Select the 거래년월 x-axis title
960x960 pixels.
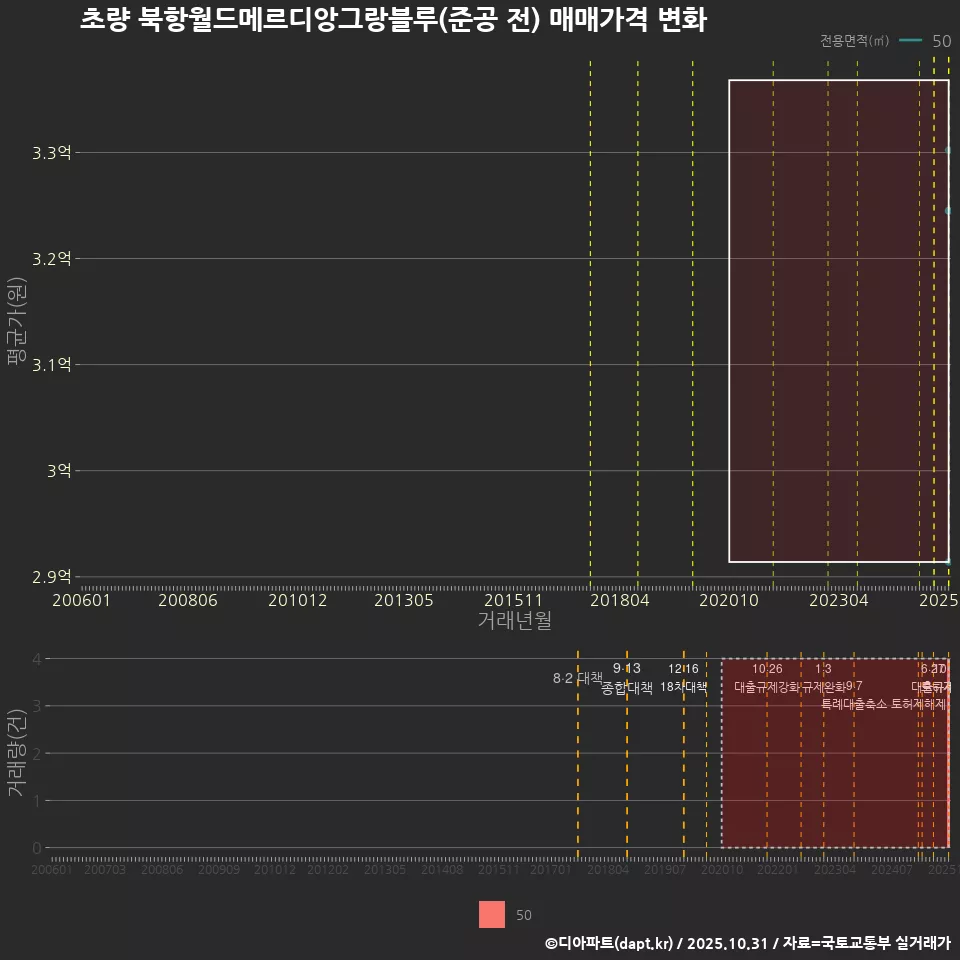click(x=512, y=620)
